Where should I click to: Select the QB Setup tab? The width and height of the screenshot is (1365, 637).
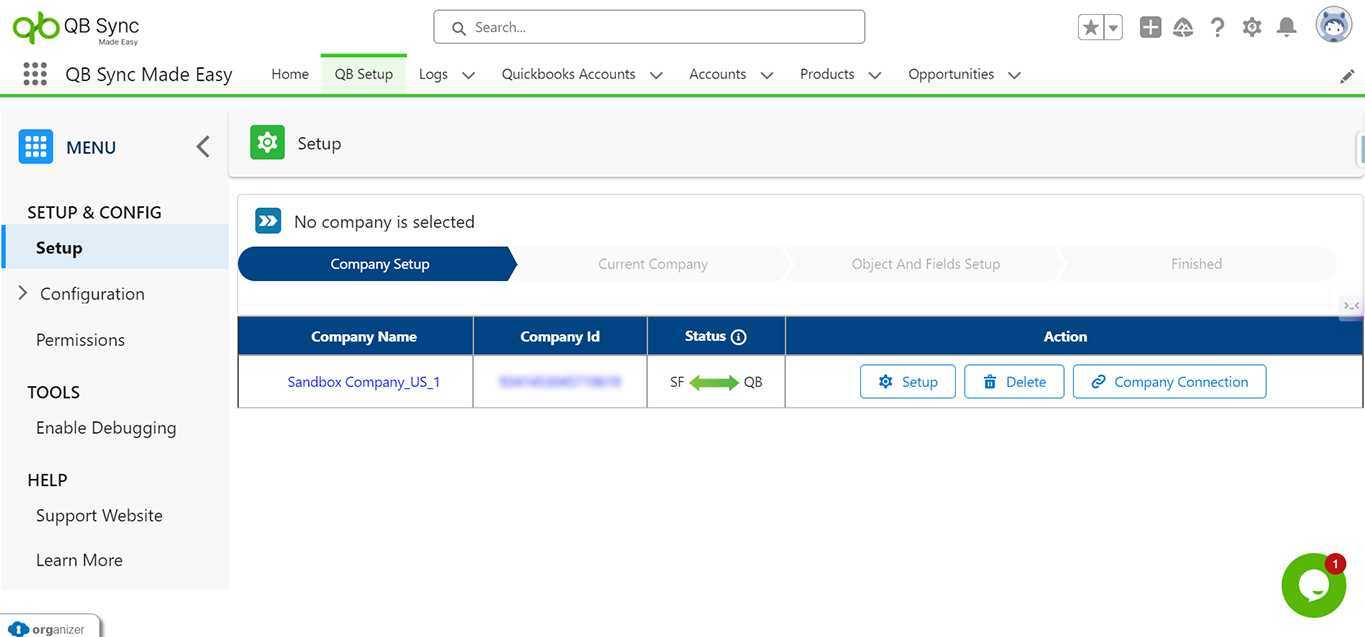tap(364, 74)
